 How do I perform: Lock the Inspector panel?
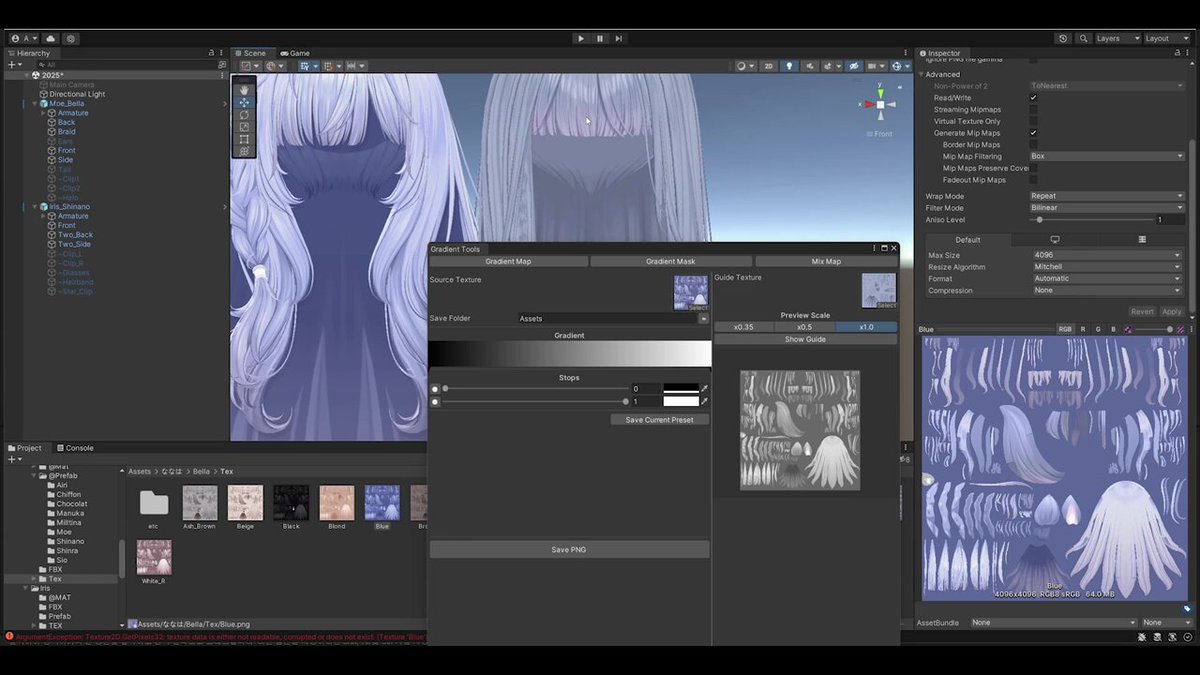(x=1176, y=53)
